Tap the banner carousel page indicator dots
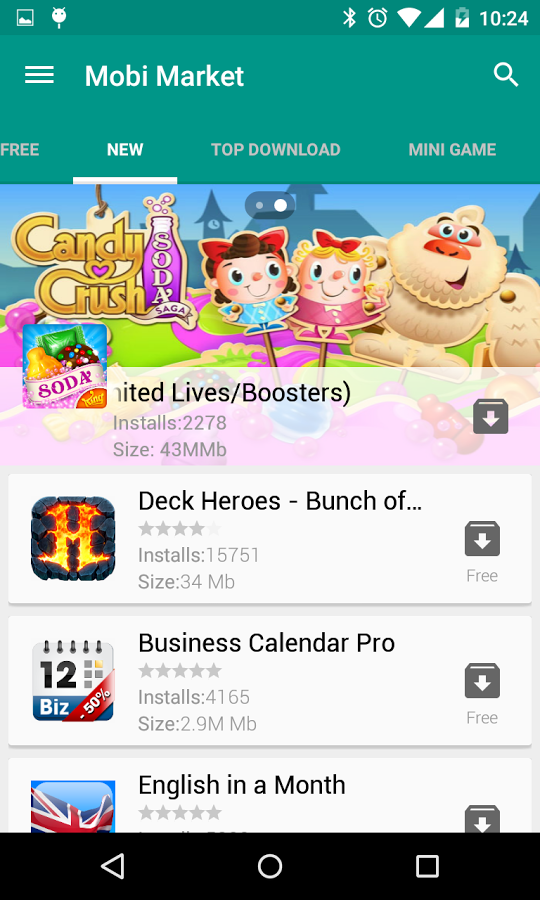The height and width of the screenshot is (900, 540). pyautogui.click(x=270, y=205)
